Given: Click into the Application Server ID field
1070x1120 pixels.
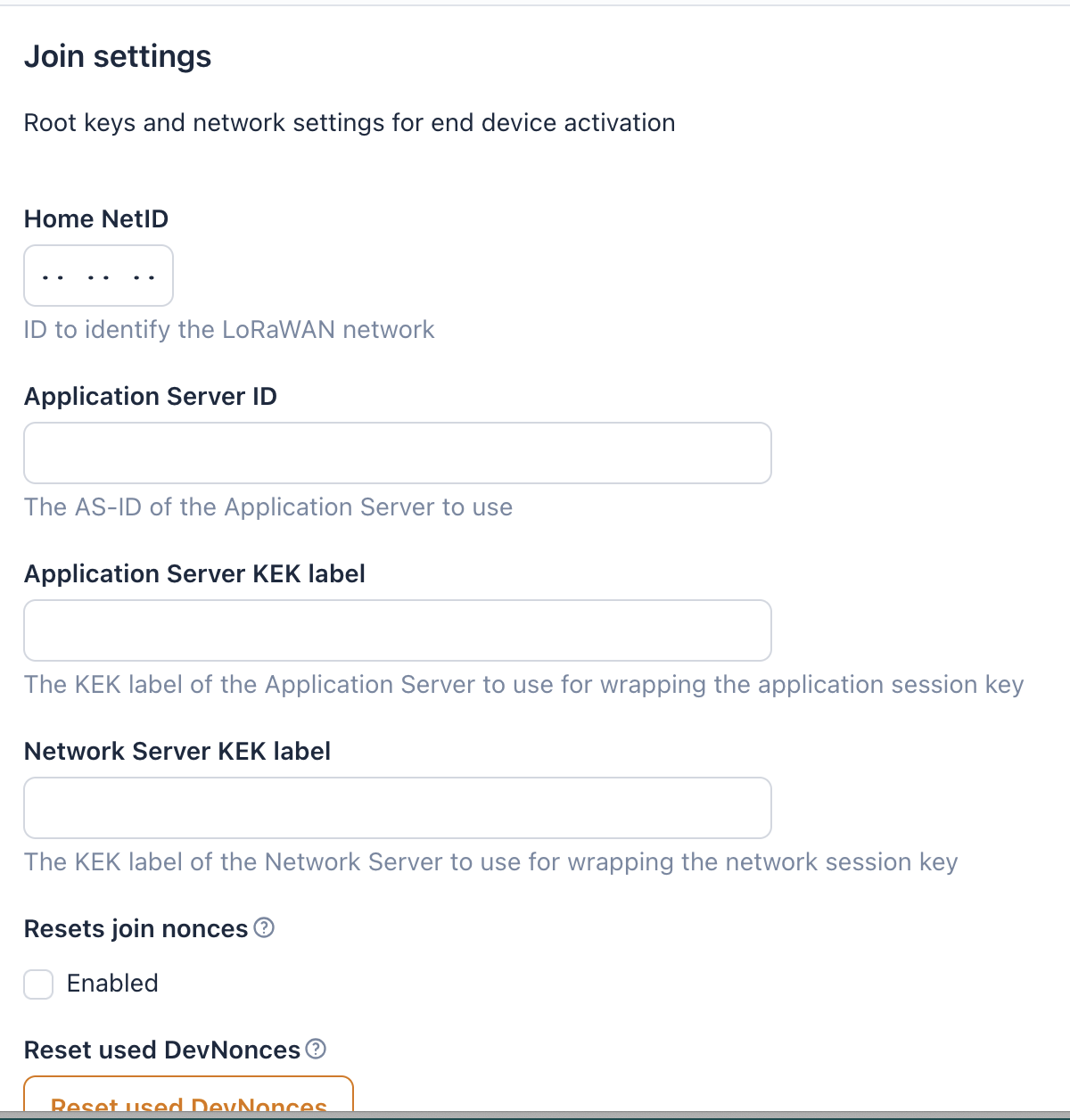Looking at the screenshot, I should pyautogui.click(x=397, y=453).
